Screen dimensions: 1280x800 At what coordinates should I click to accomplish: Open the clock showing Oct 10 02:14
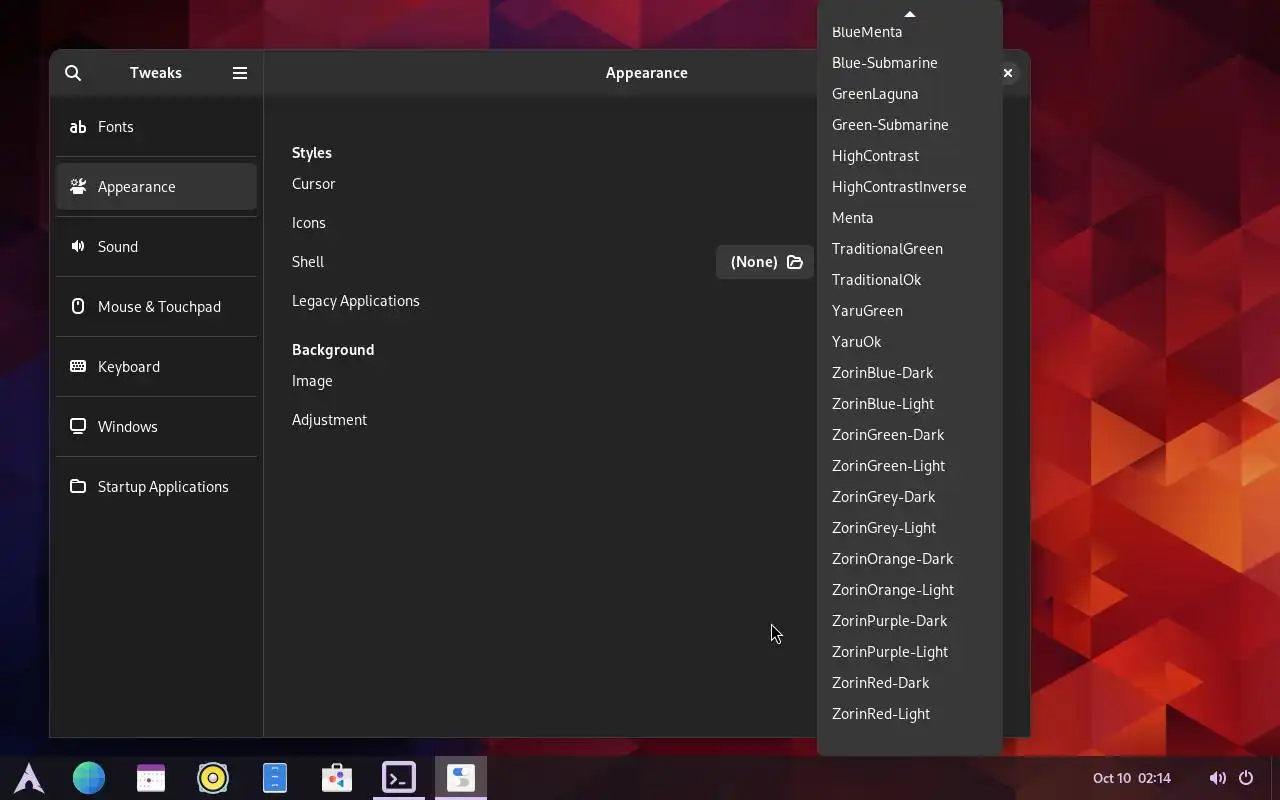point(1132,778)
